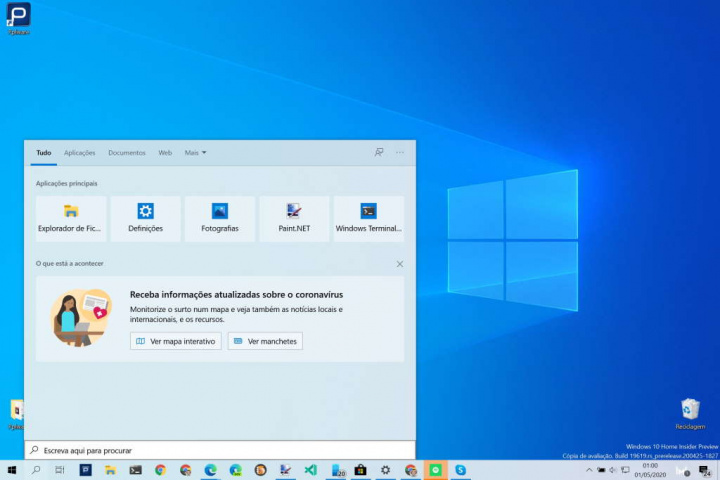Launch Definições from the top apps tiles
Screen dimensions: 720x480
(145, 218)
